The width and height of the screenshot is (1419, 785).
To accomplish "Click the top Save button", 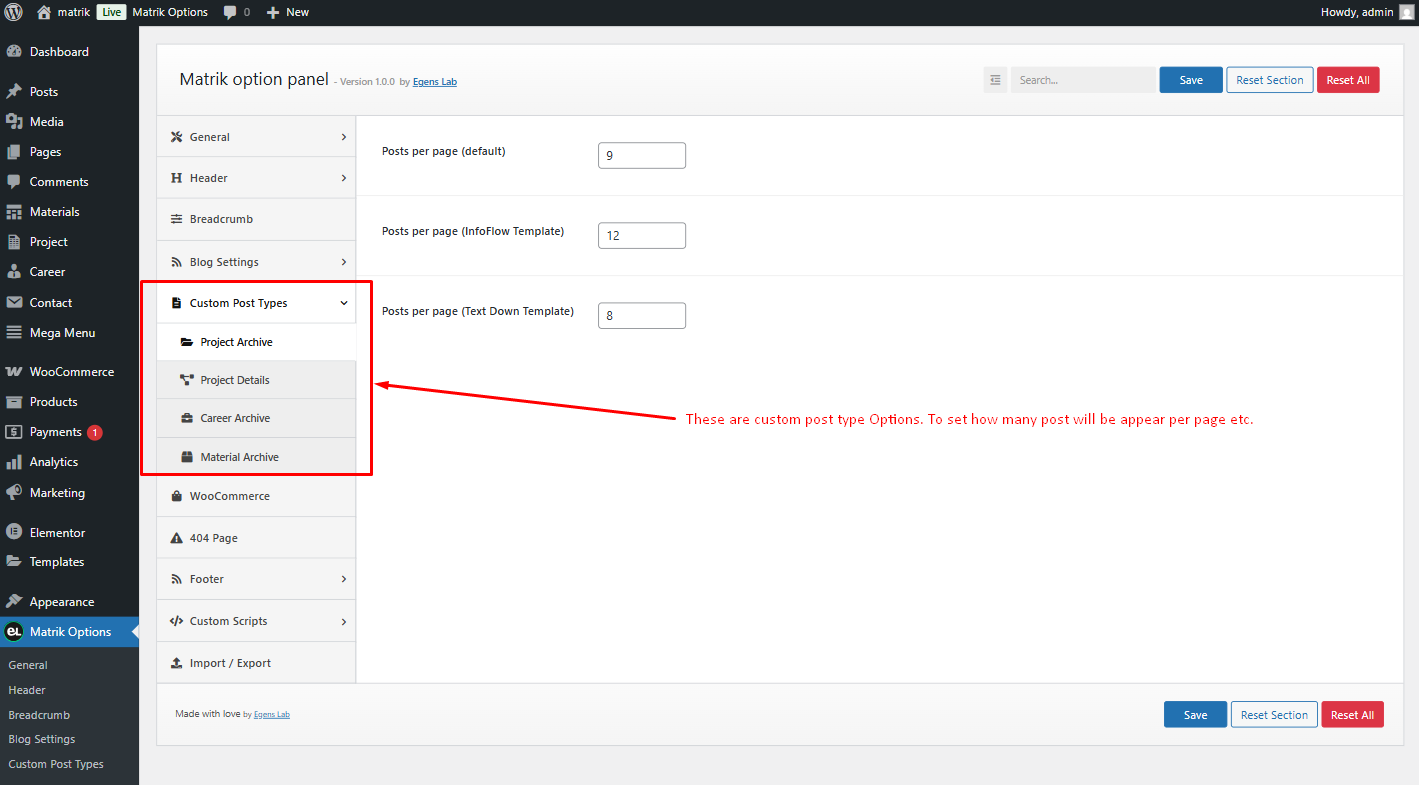I will [x=1191, y=80].
